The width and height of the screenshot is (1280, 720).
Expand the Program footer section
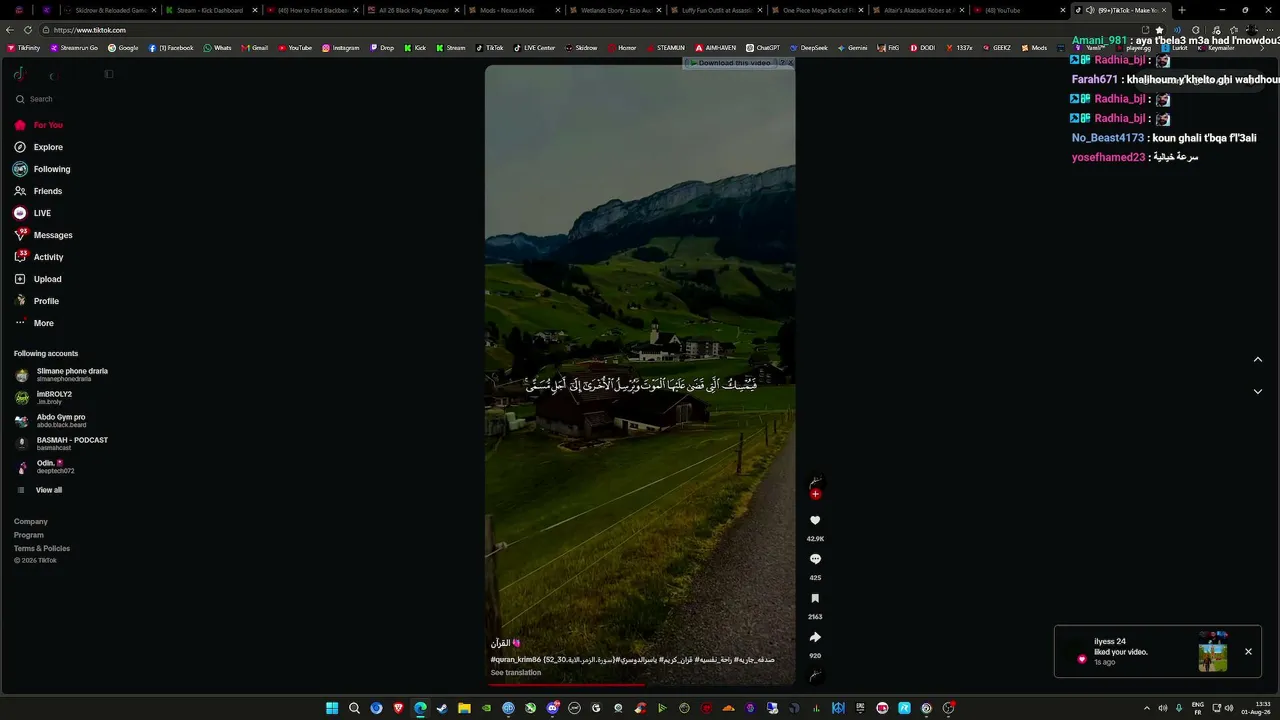pos(29,535)
